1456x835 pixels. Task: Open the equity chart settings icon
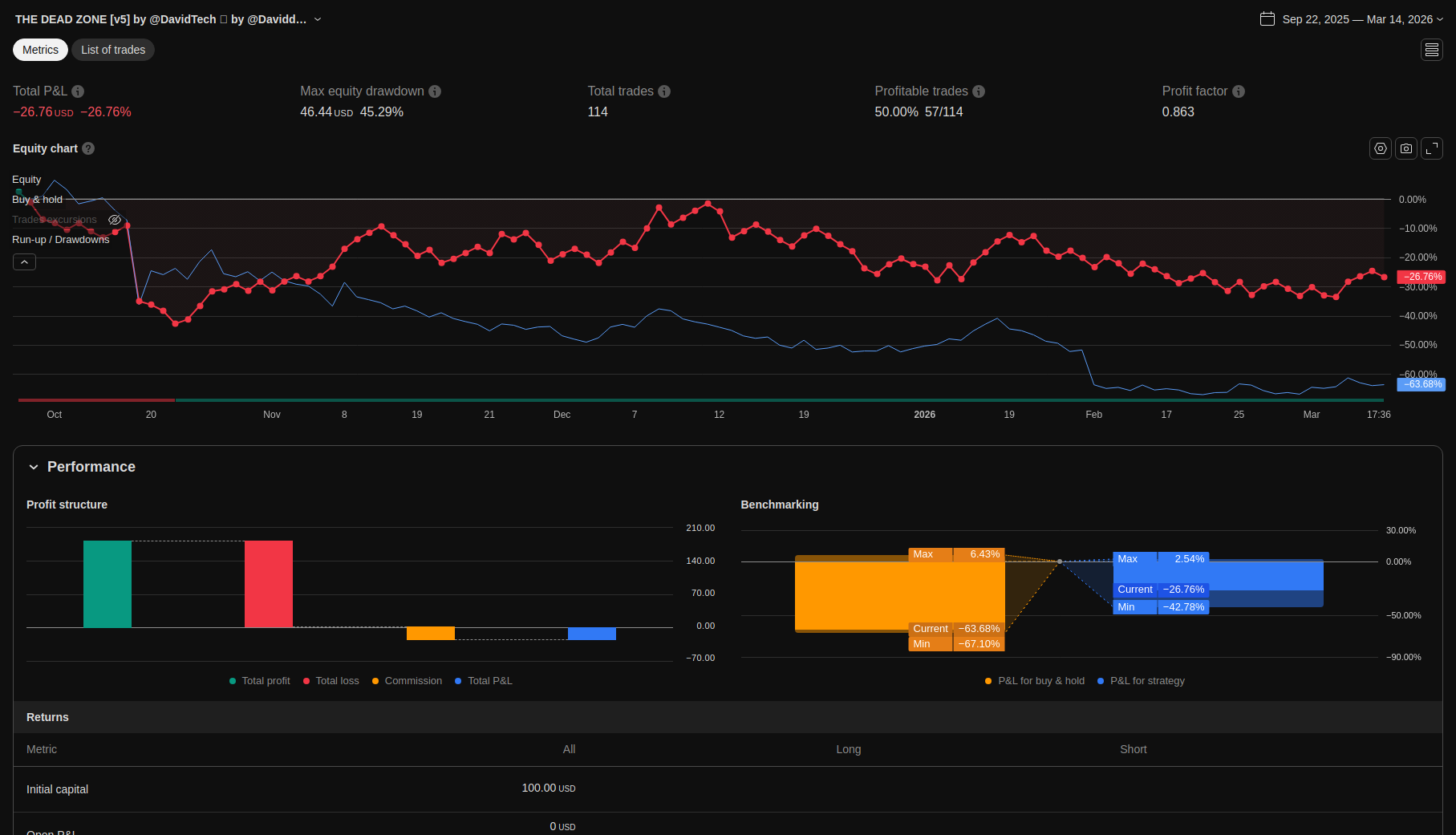tap(1381, 148)
